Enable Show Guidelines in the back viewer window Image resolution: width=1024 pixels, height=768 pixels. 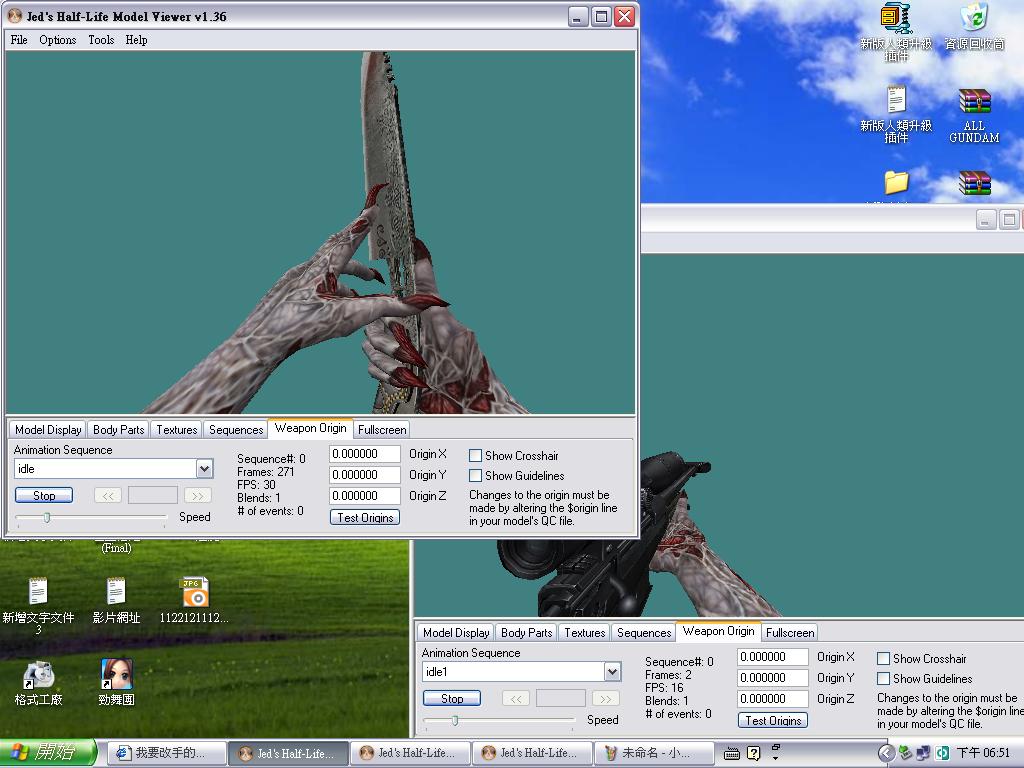884,679
